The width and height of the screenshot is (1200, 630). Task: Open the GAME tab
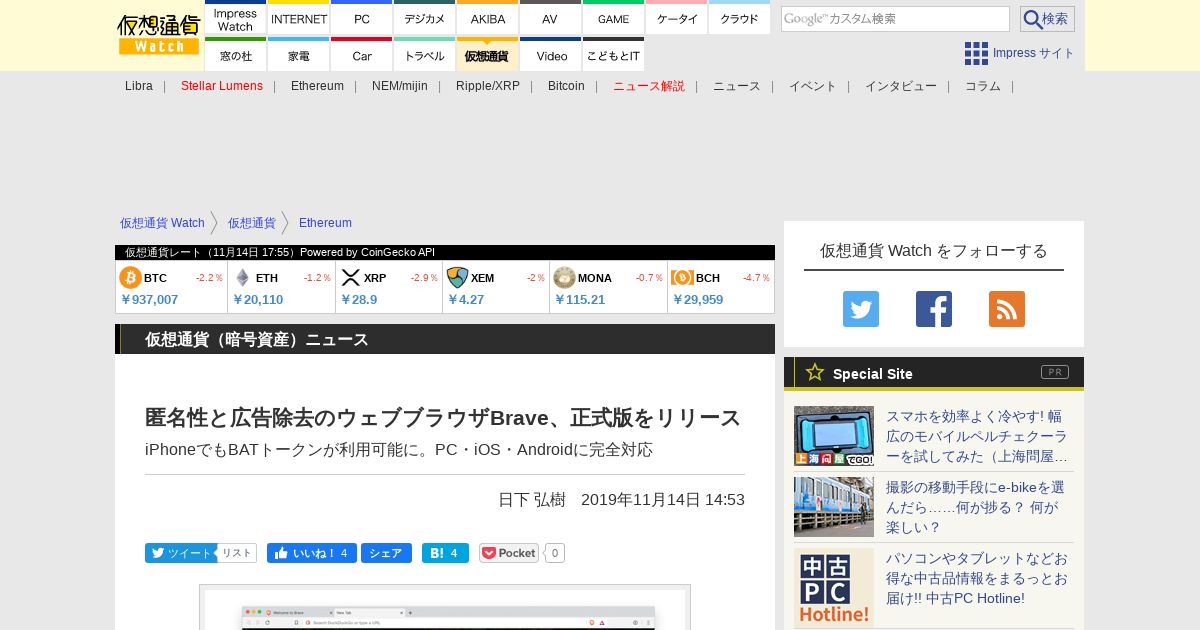[614, 19]
